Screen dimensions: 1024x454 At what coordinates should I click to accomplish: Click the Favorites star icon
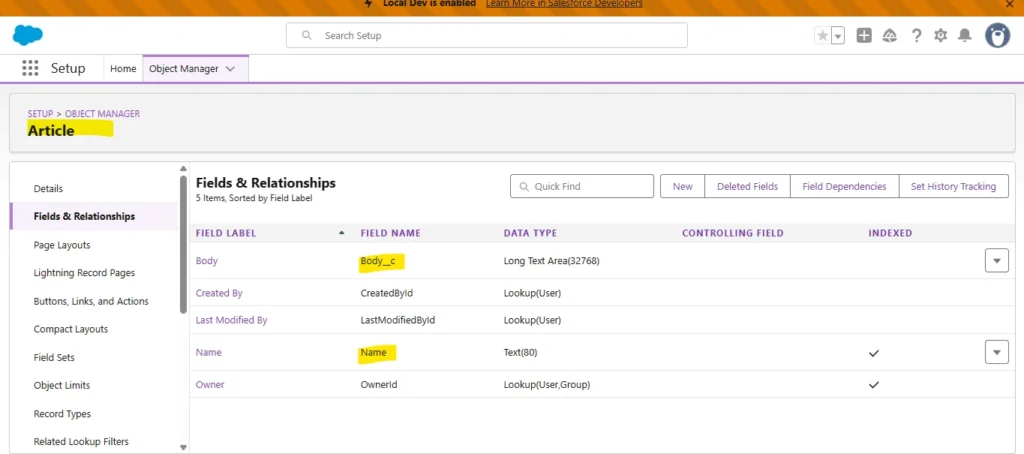[823, 35]
